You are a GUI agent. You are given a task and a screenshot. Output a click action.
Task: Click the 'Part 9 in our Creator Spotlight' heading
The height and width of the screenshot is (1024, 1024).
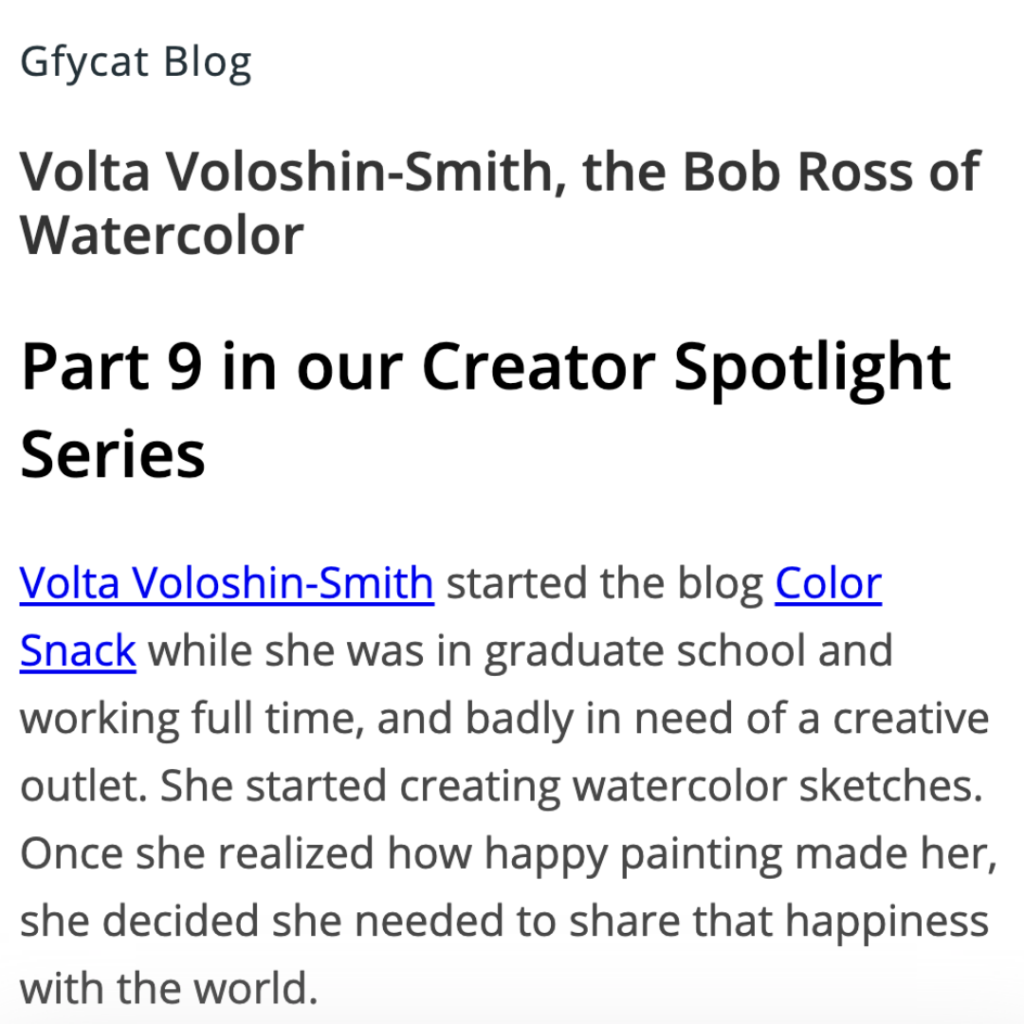486,410
